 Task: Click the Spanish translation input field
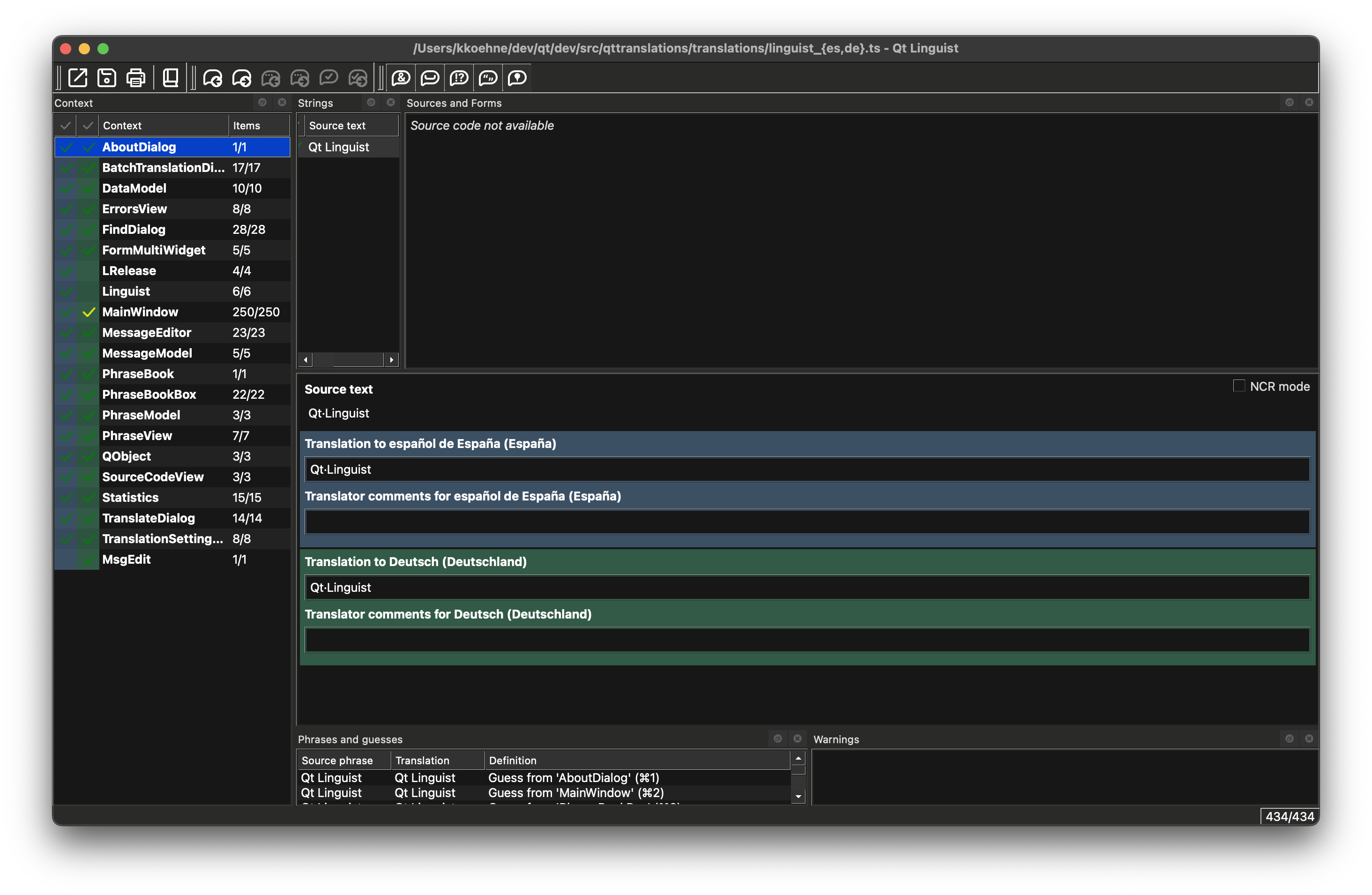point(807,470)
